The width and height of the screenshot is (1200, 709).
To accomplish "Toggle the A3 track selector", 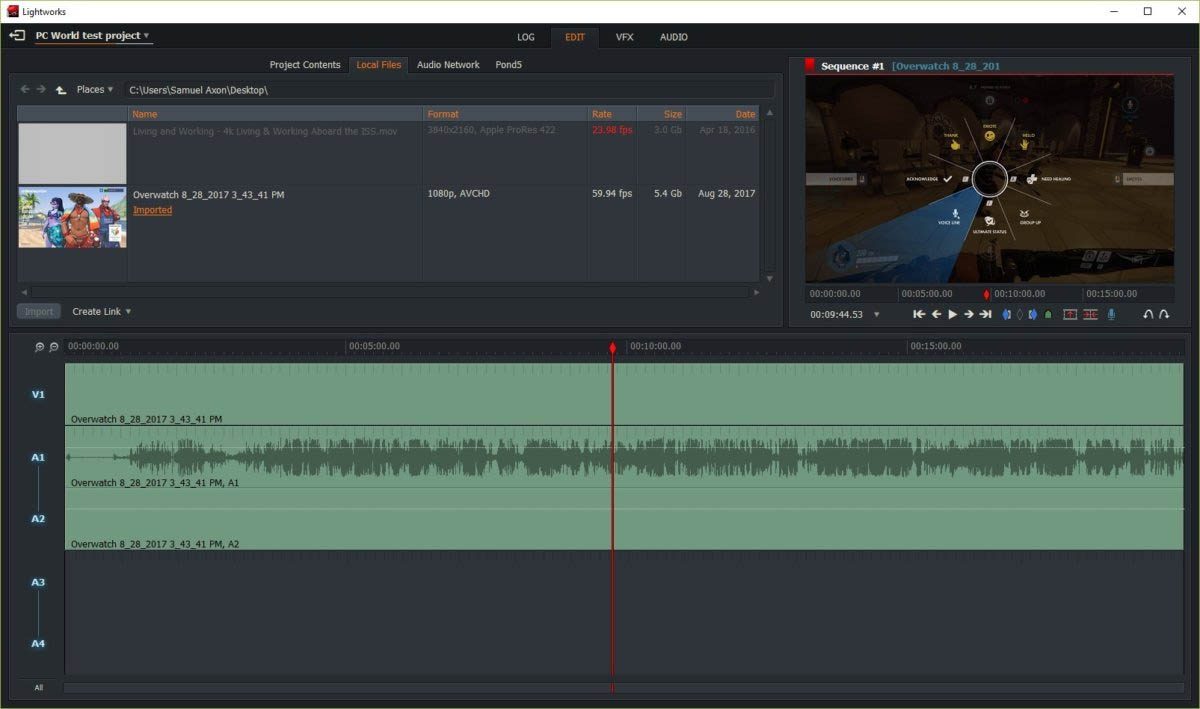I will [38, 582].
